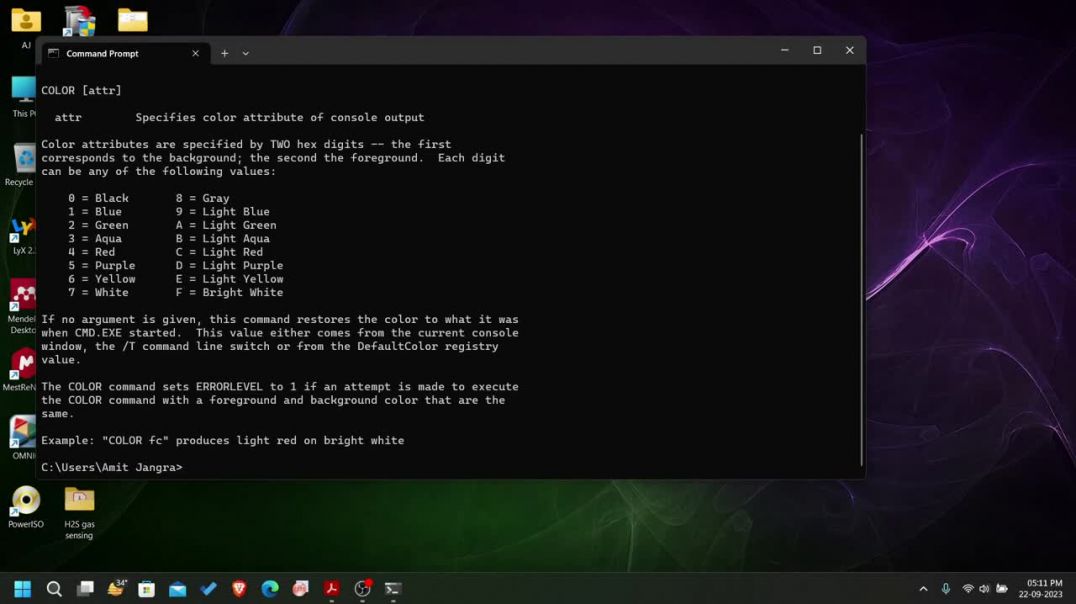Screen dimensions: 1076x604
Task: Close the Command Prompt tab
Action: (196, 53)
